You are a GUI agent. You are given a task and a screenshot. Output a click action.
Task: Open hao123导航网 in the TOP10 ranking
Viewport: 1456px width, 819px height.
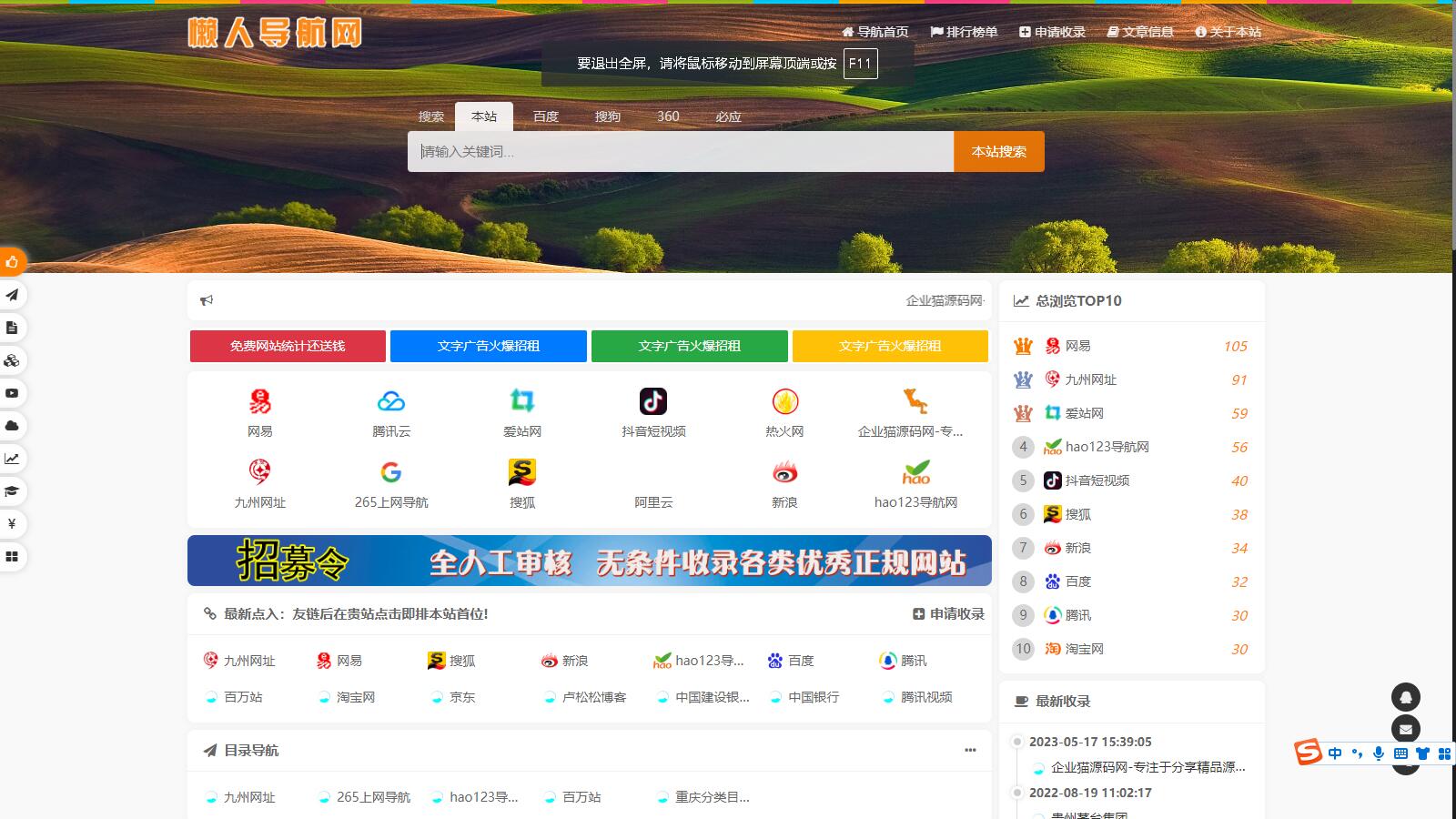click(x=1107, y=447)
